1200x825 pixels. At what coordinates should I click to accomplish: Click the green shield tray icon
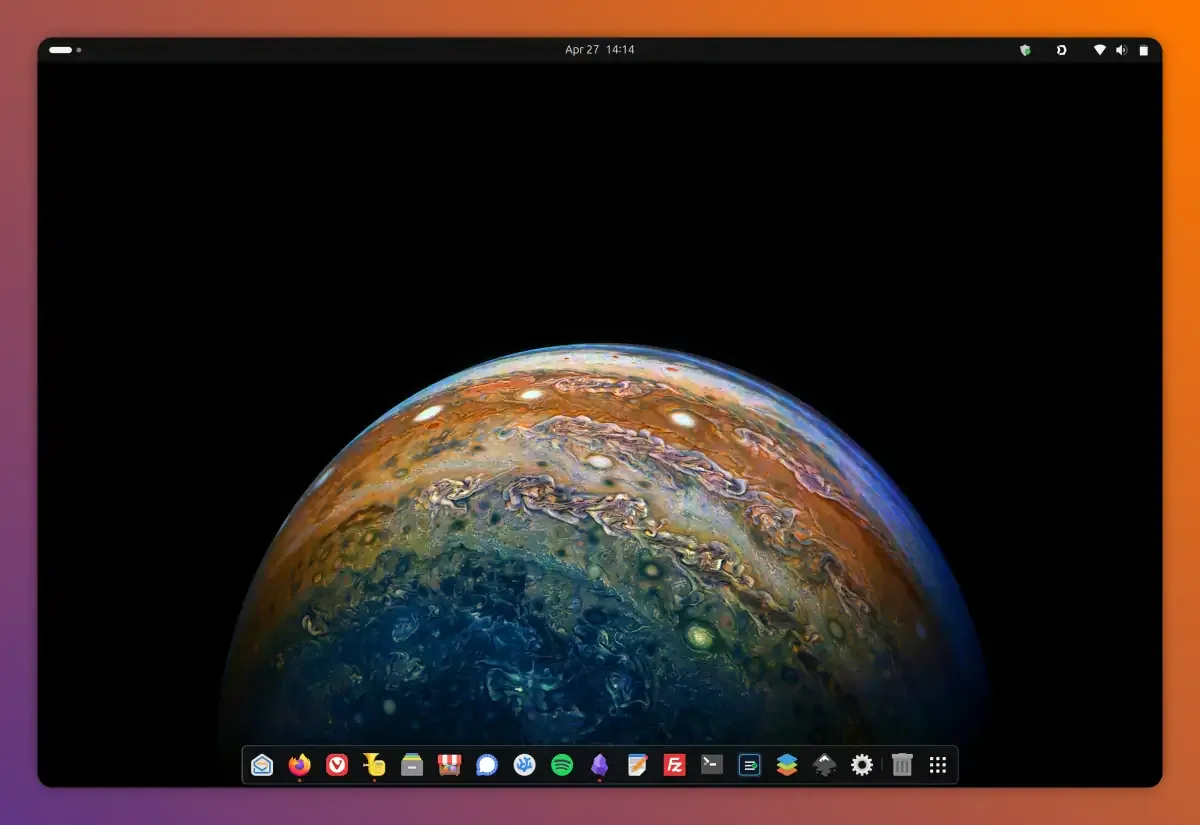(x=1025, y=50)
